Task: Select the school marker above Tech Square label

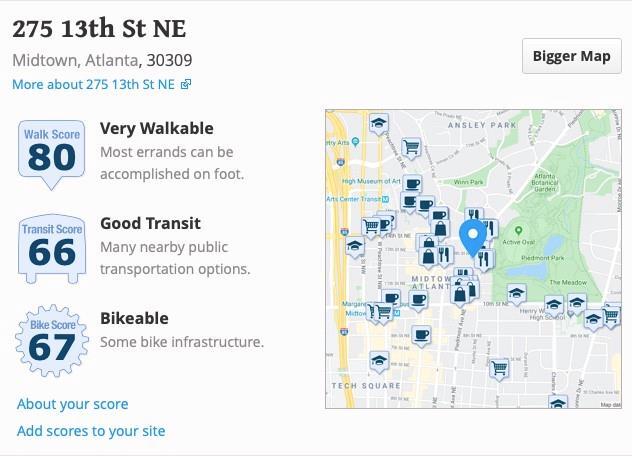Action: coord(379,361)
